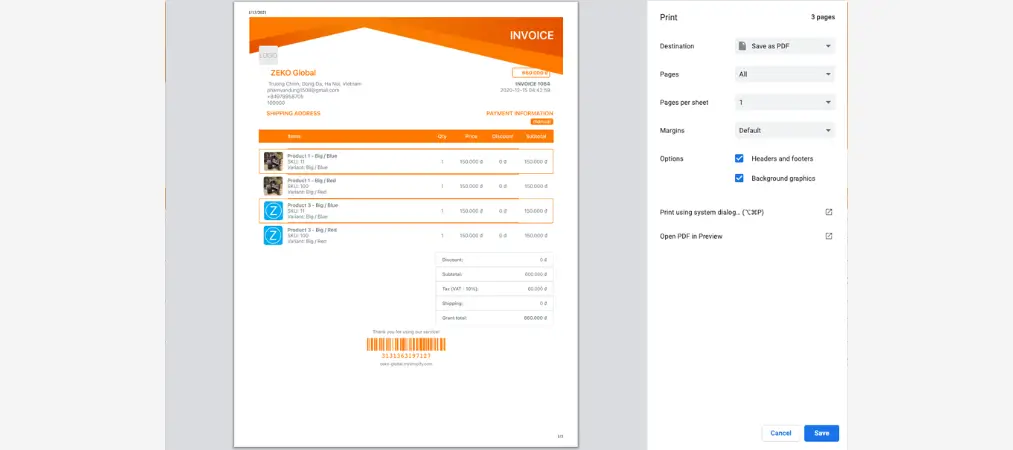The width and height of the screenshot is (1013, 450).
Task: Open the Margins dropdown set to Default
Action: [785, 130]
